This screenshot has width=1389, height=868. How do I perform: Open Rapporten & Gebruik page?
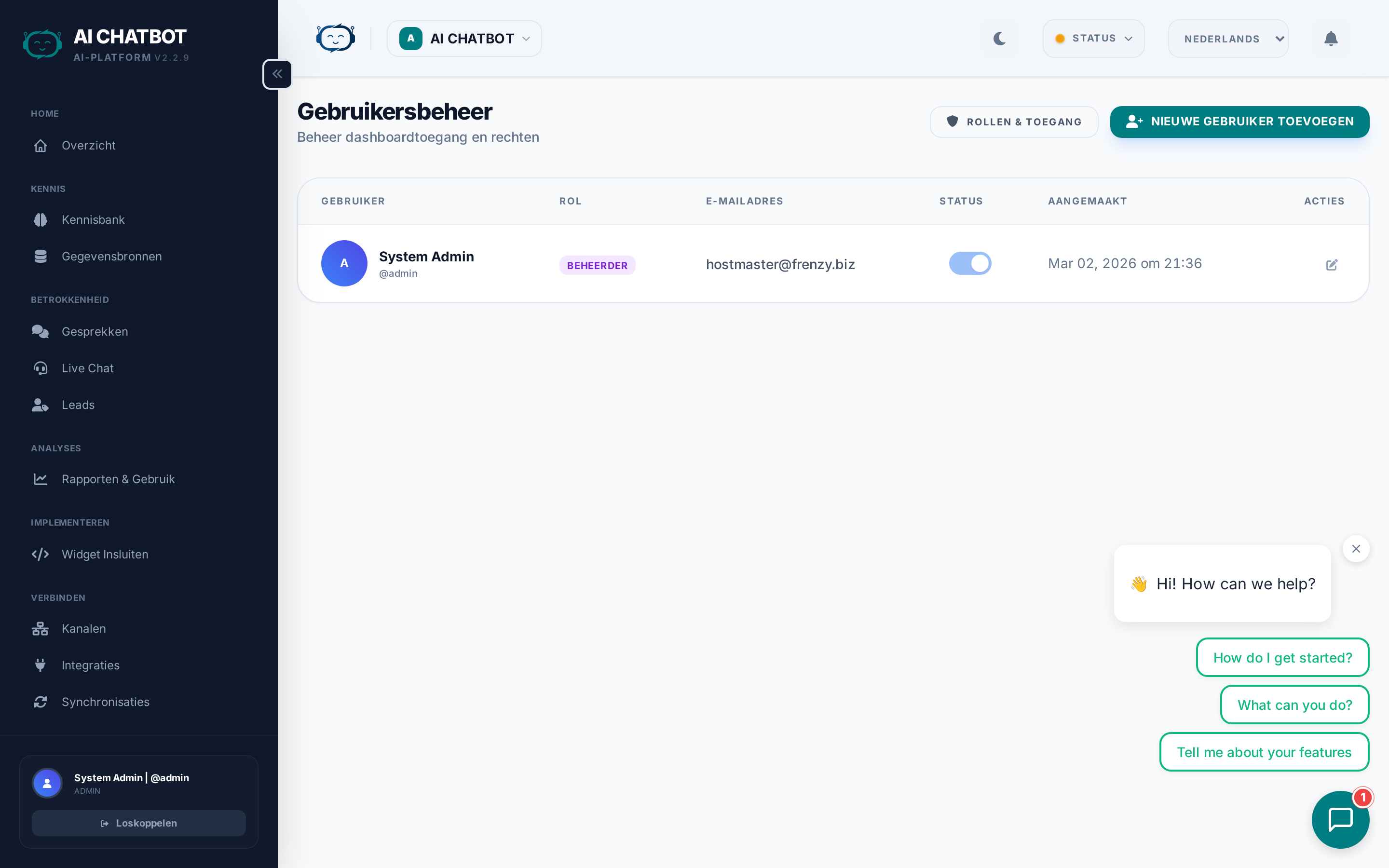(x=118, y=479)
